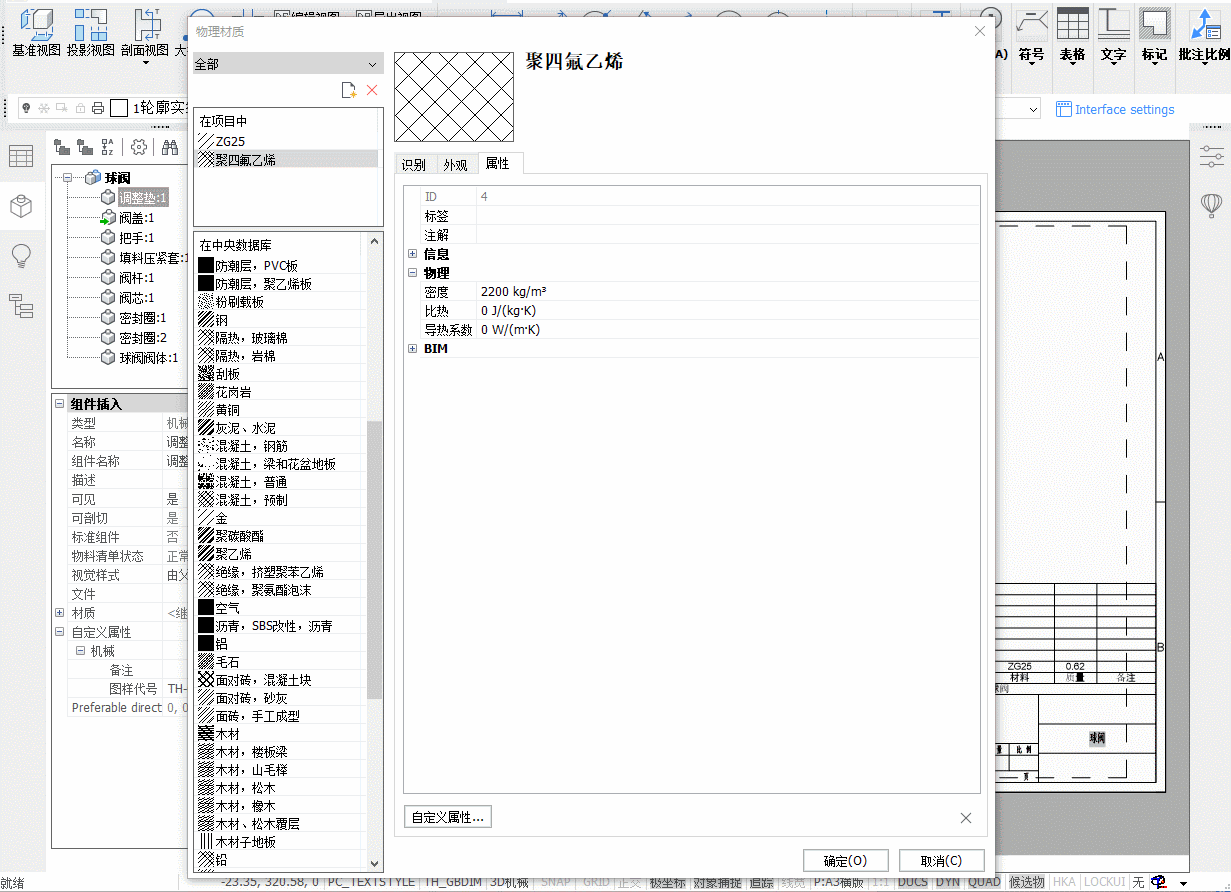Toggle DYN in the status bar
This screenshot has width=1231, height=892.
947,882
